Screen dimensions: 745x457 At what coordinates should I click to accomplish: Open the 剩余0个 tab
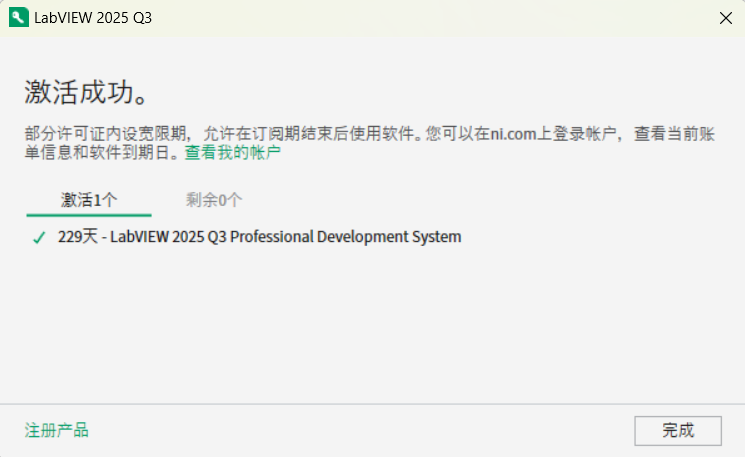pos(214,199)
